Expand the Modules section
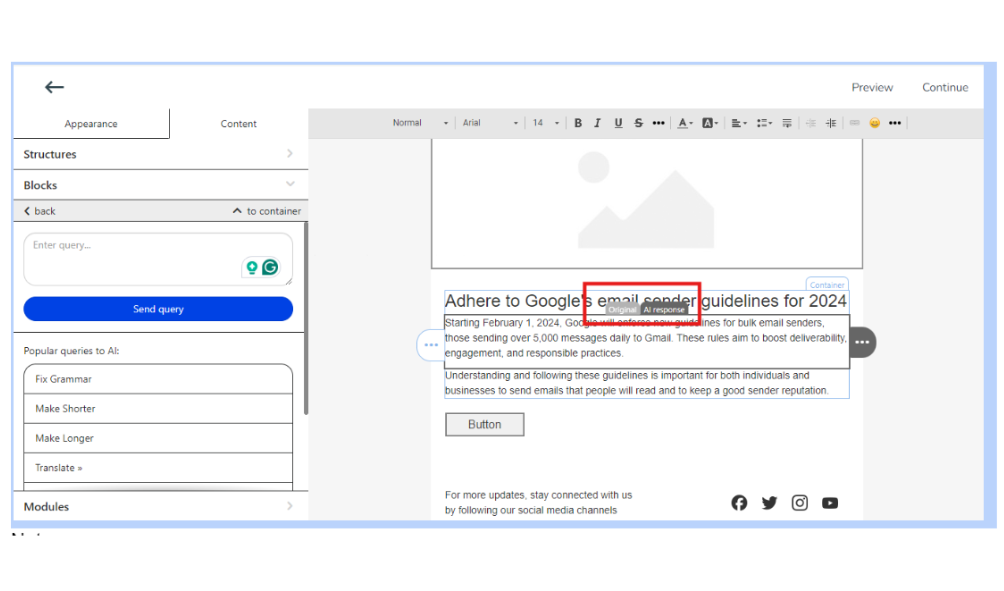The image size is (1004, 591). point(160,506)
